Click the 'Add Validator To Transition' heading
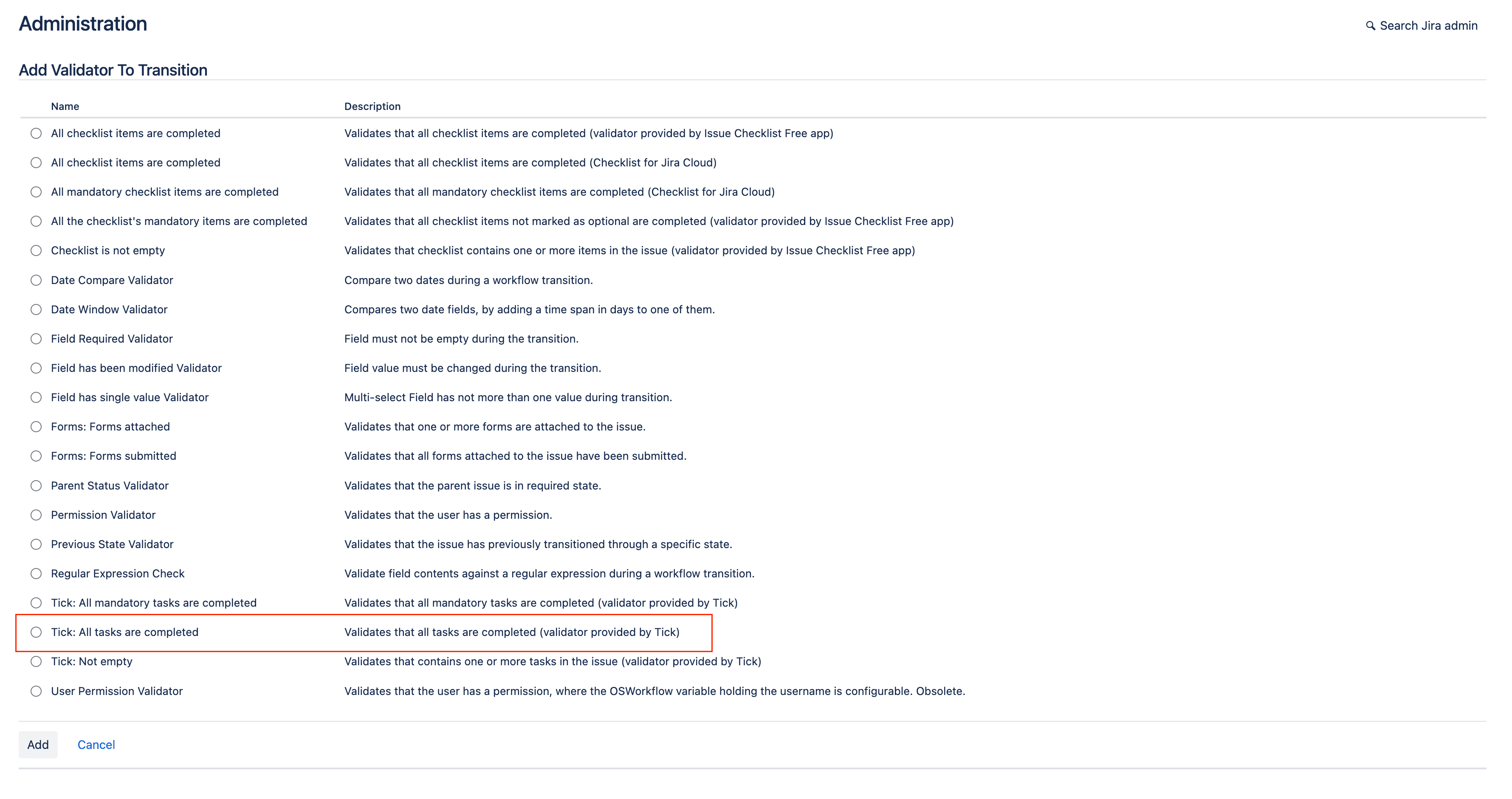Screen dimensions: 1512x799 (113, 70)
